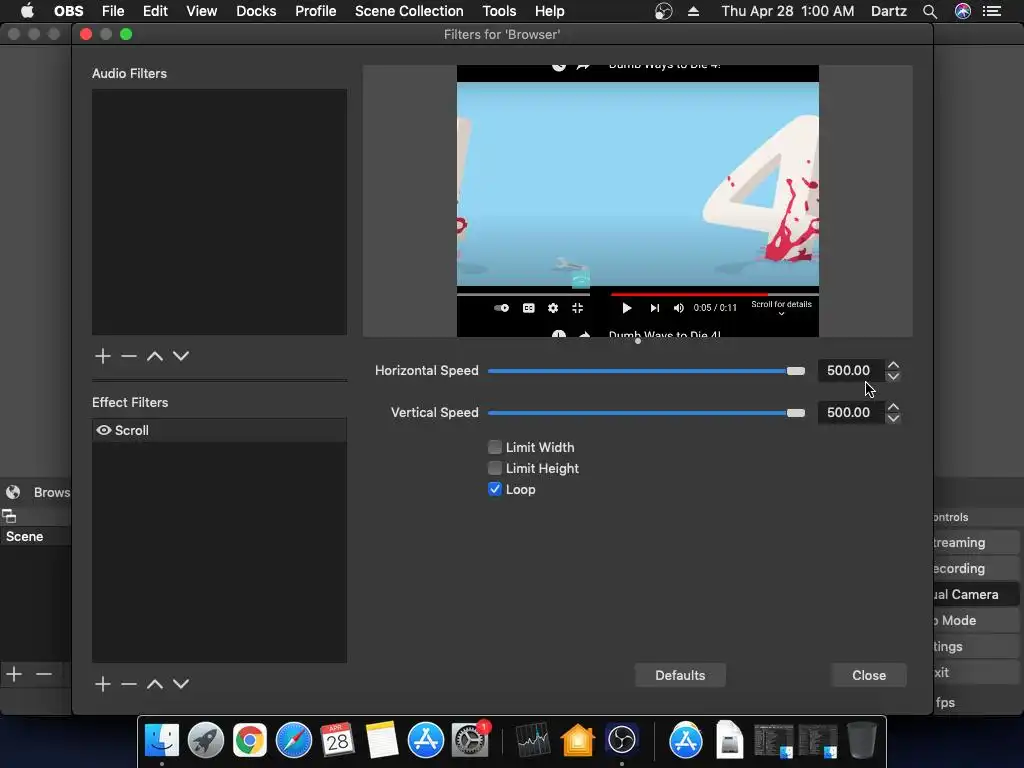Open the View menu

[x=201, y=11]
